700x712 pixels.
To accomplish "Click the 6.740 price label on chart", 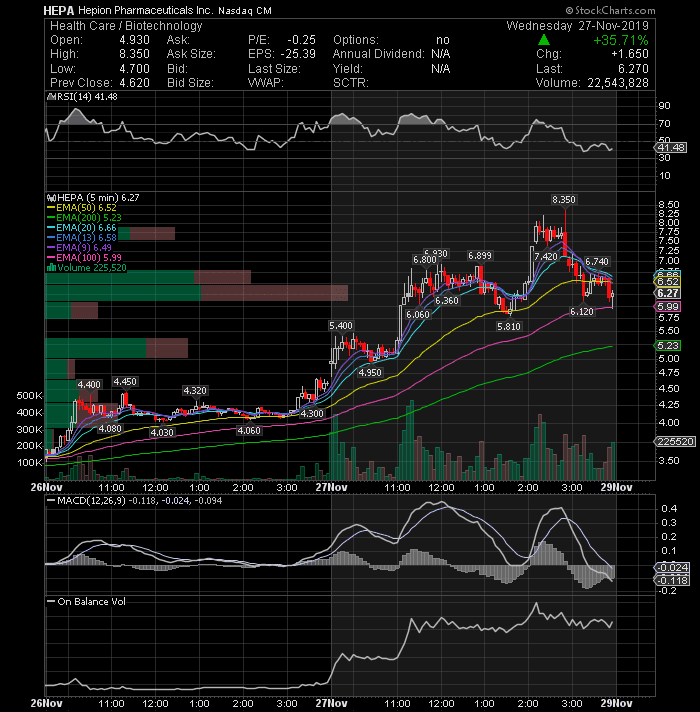I will click(596, 262).
